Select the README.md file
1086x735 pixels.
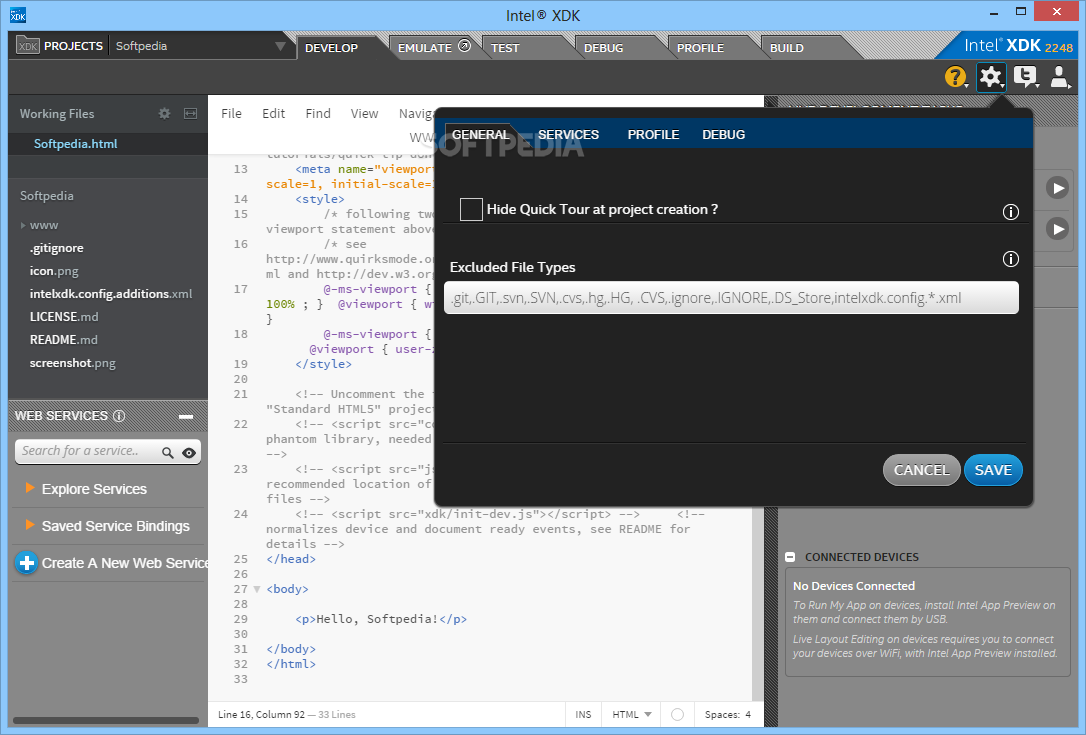[x=64, y=339]
